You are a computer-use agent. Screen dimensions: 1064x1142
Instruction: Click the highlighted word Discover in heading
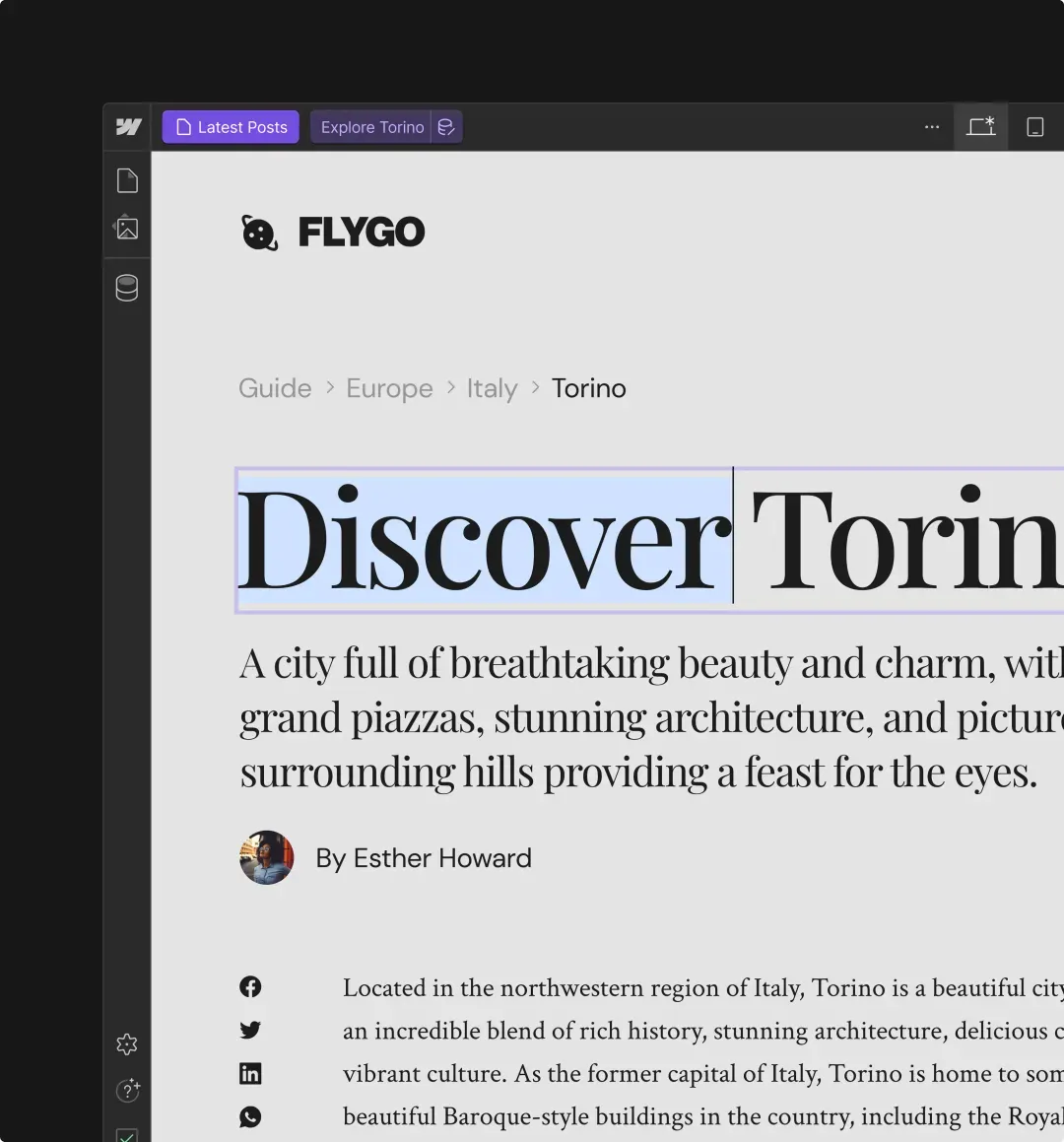click(485, 540)
